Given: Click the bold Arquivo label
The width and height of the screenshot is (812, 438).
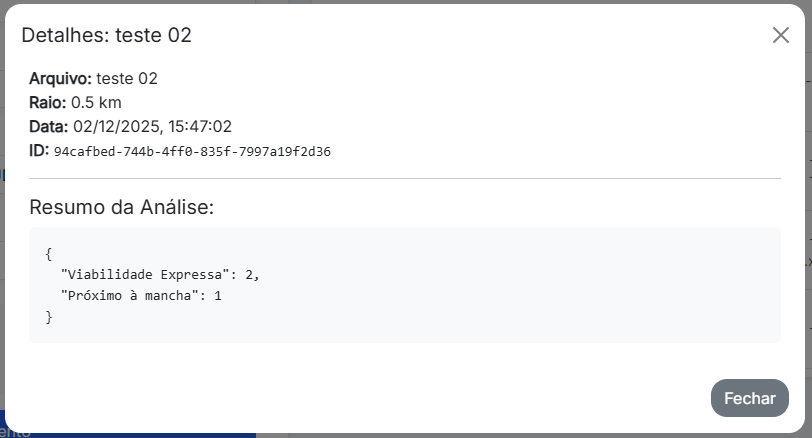Looking at the screenshot, I should [60, 78].
